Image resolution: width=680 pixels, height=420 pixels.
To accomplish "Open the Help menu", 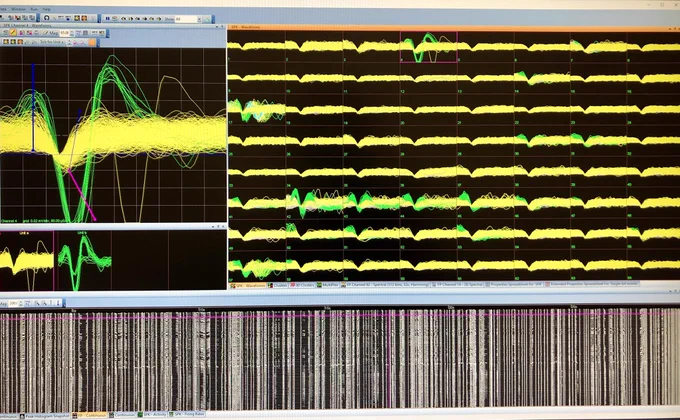I will tap(46, 9).
